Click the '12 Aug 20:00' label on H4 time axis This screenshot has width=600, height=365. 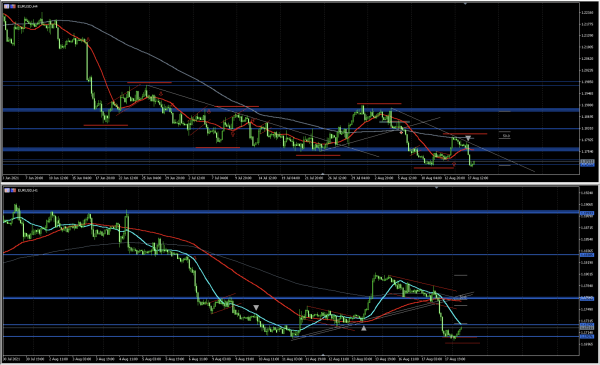pyautogui.click(x=455, y=178)
